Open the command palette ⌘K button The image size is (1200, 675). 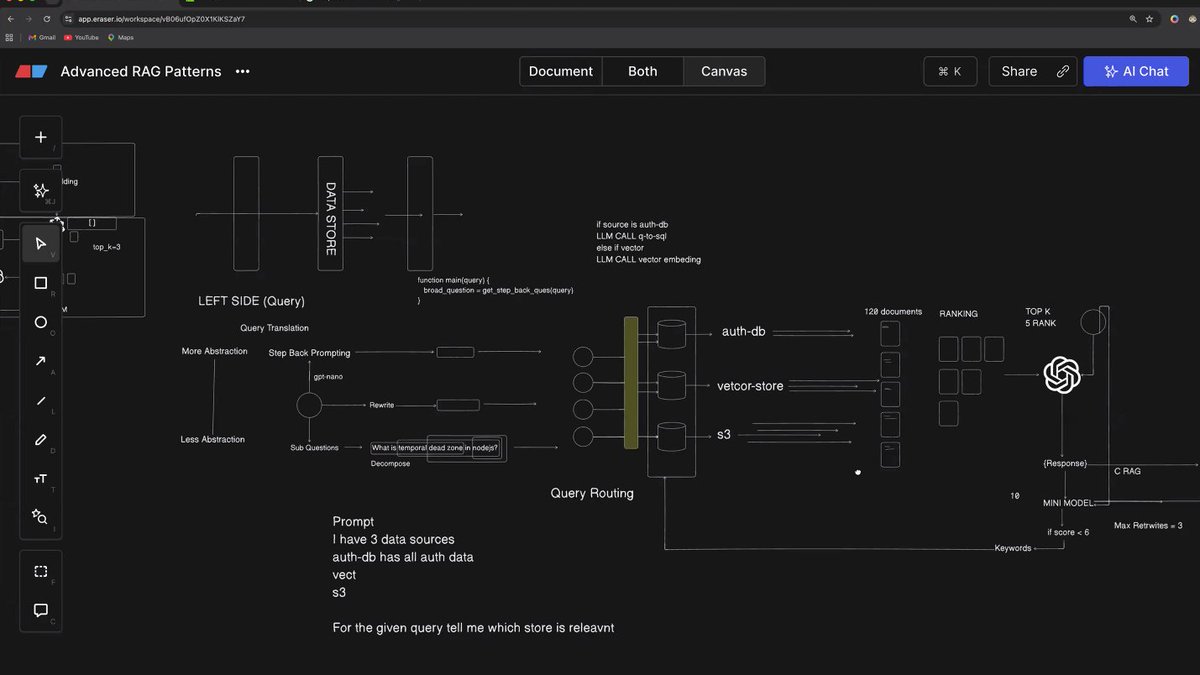(950, 71)
